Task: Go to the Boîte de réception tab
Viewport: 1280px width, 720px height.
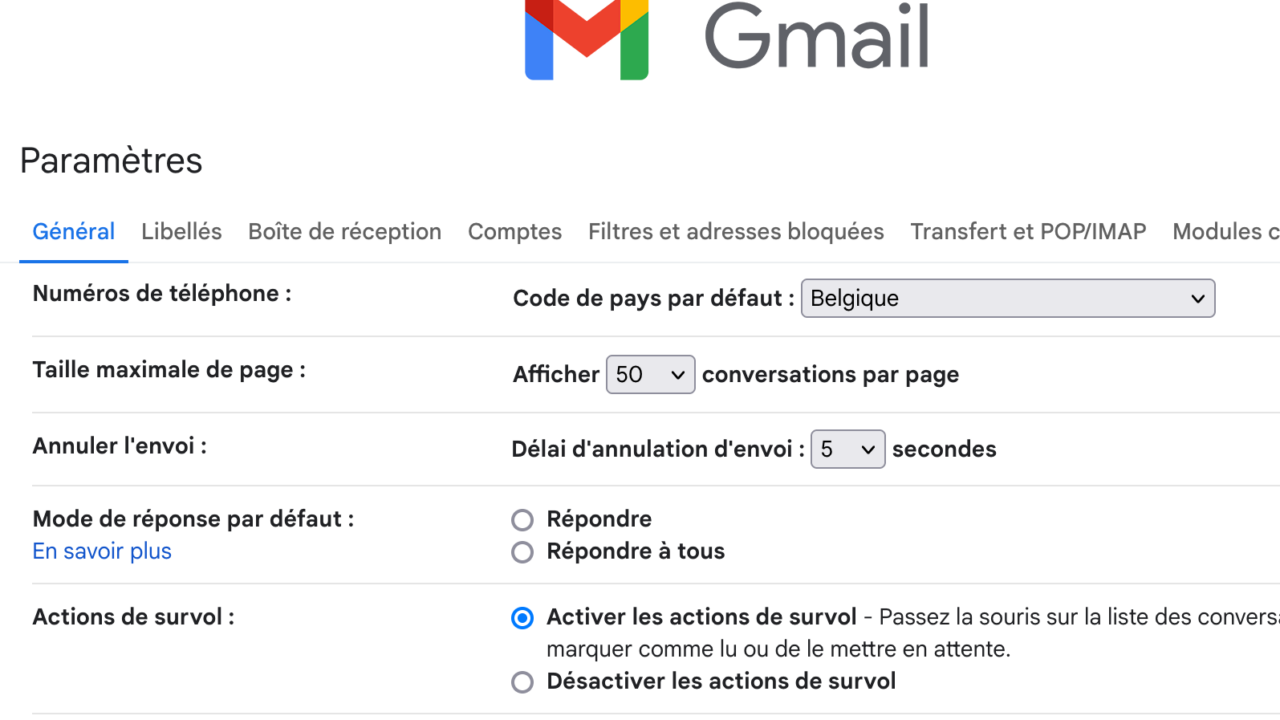Action: (x=344, y=232)
